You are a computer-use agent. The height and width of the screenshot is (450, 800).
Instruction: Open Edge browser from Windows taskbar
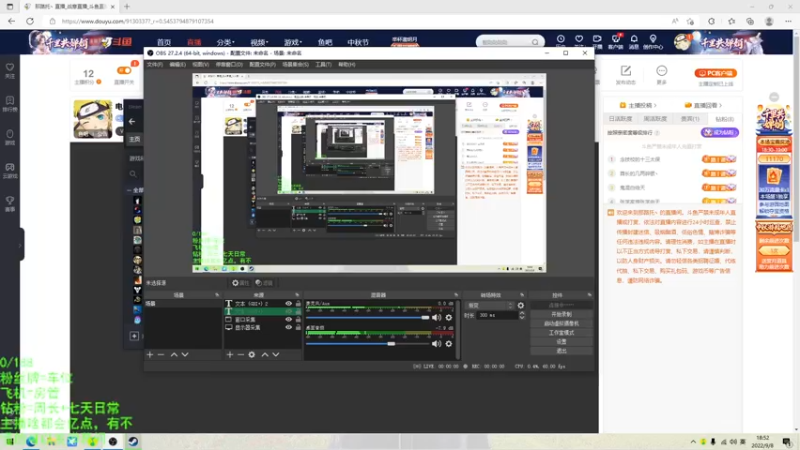pos(31,442)
